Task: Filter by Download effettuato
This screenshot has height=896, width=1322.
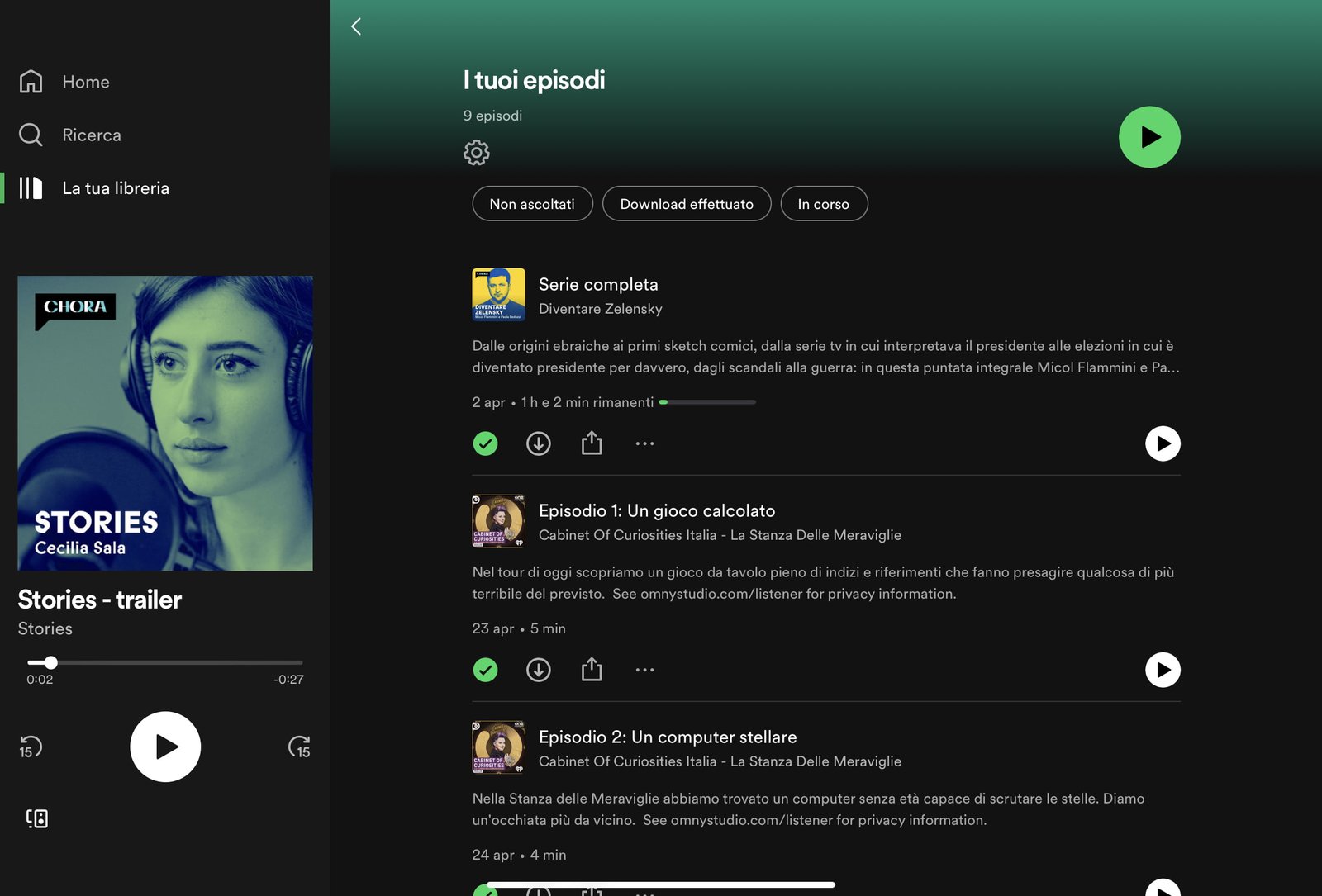Action: (686, 204)
